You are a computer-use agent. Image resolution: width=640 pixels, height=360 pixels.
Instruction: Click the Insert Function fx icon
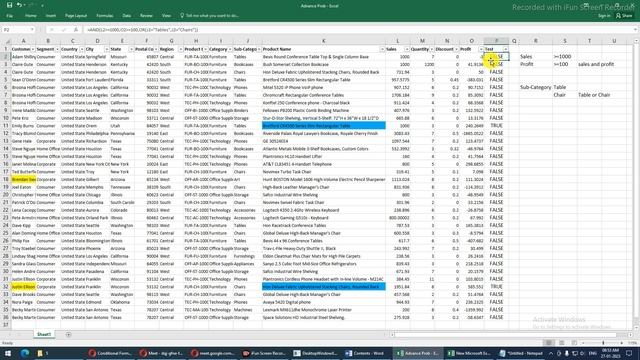tap(76, 30)
